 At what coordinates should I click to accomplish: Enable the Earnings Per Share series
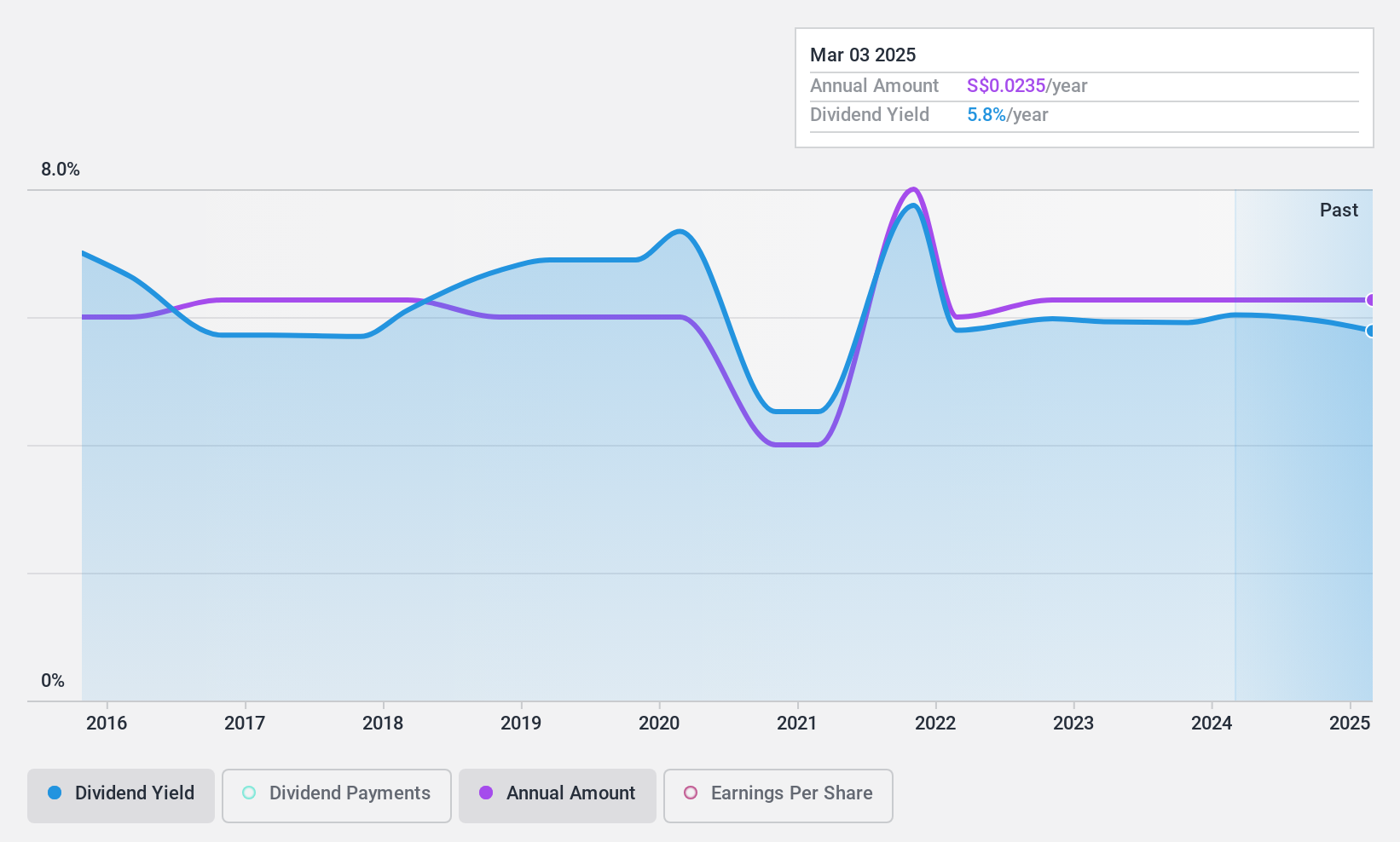coord(778,796)
